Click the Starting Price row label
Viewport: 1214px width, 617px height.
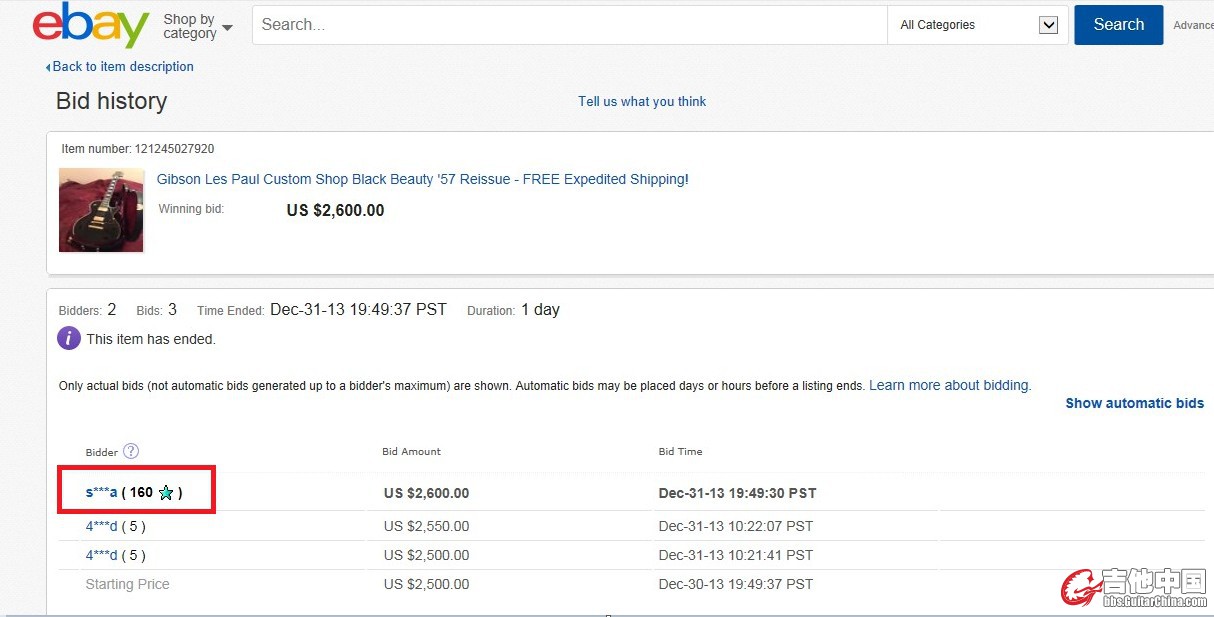128,584
